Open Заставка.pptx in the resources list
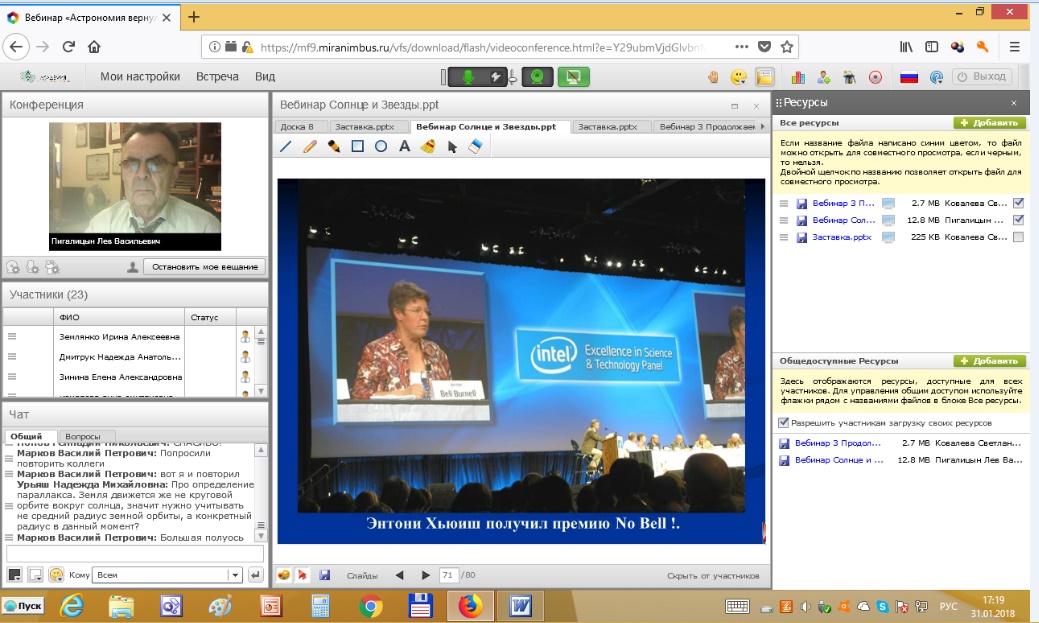1039x623 pixels. (x=842, y=237)
